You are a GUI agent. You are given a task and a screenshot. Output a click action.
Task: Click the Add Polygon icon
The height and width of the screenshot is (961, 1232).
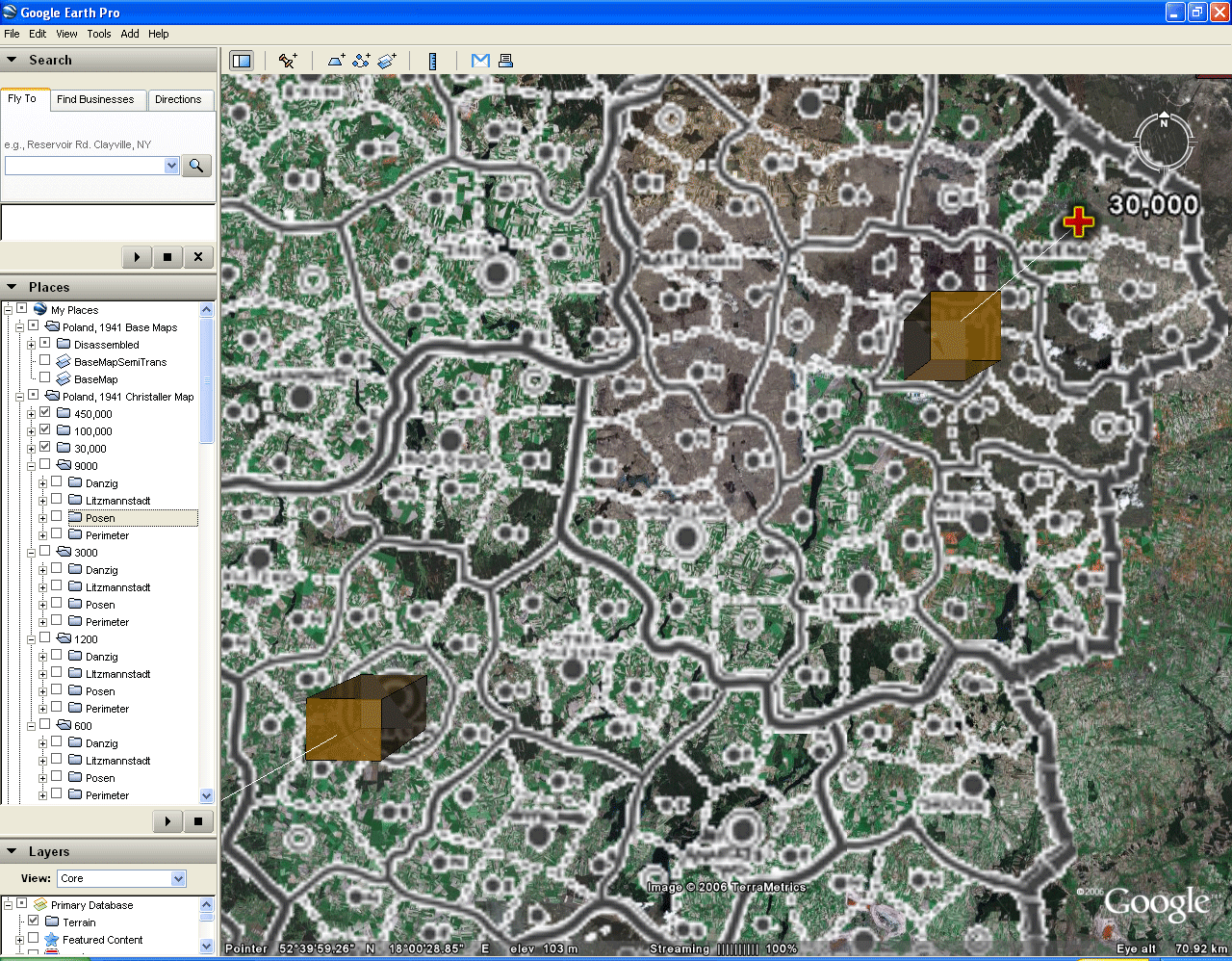pos(336,61)
